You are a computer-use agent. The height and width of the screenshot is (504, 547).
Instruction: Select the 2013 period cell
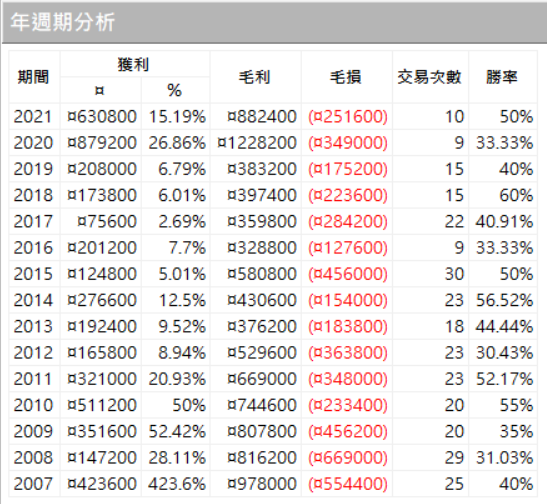pos(33,326)
